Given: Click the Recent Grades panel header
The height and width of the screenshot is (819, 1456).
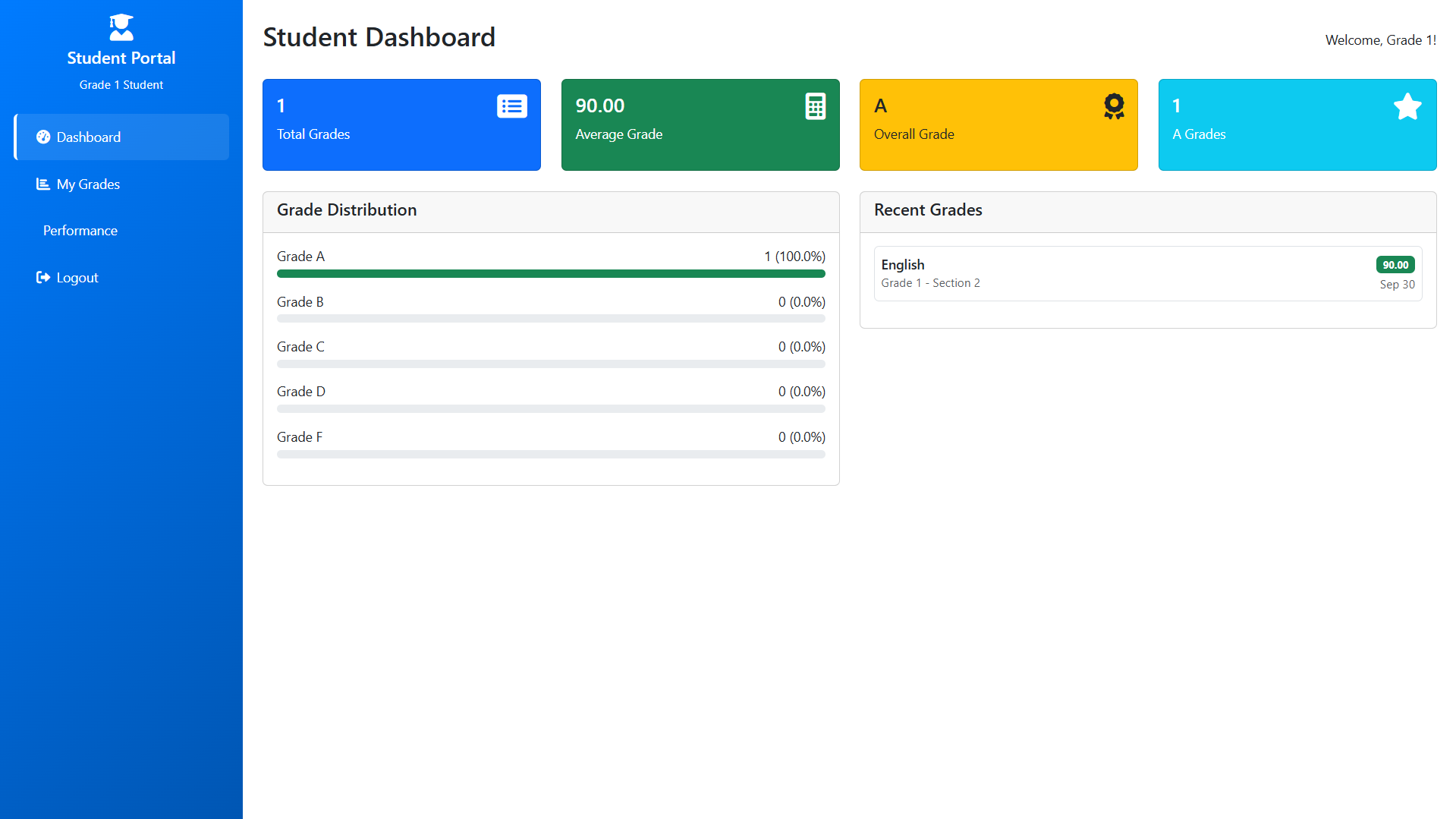Looking at the screenshot, I should click(x=928, y=210).
